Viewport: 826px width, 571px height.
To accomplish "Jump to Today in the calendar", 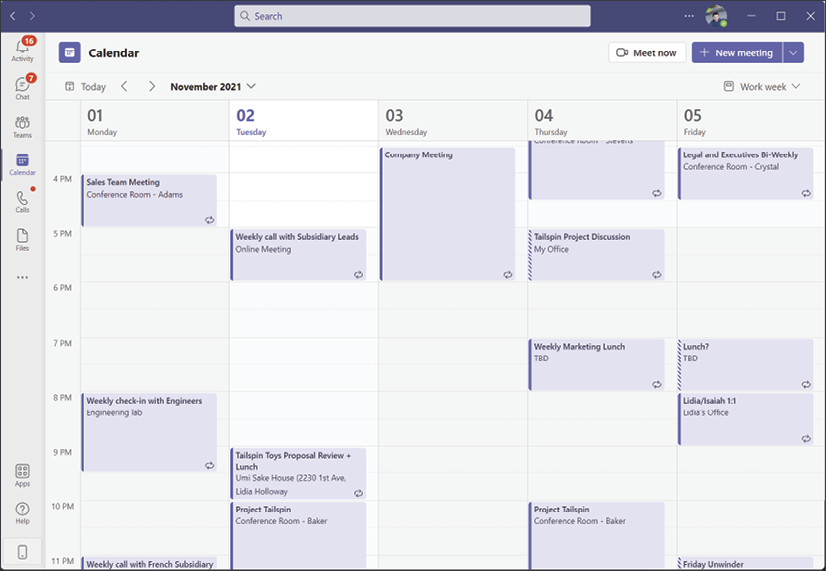I will [x=86, y=87].
